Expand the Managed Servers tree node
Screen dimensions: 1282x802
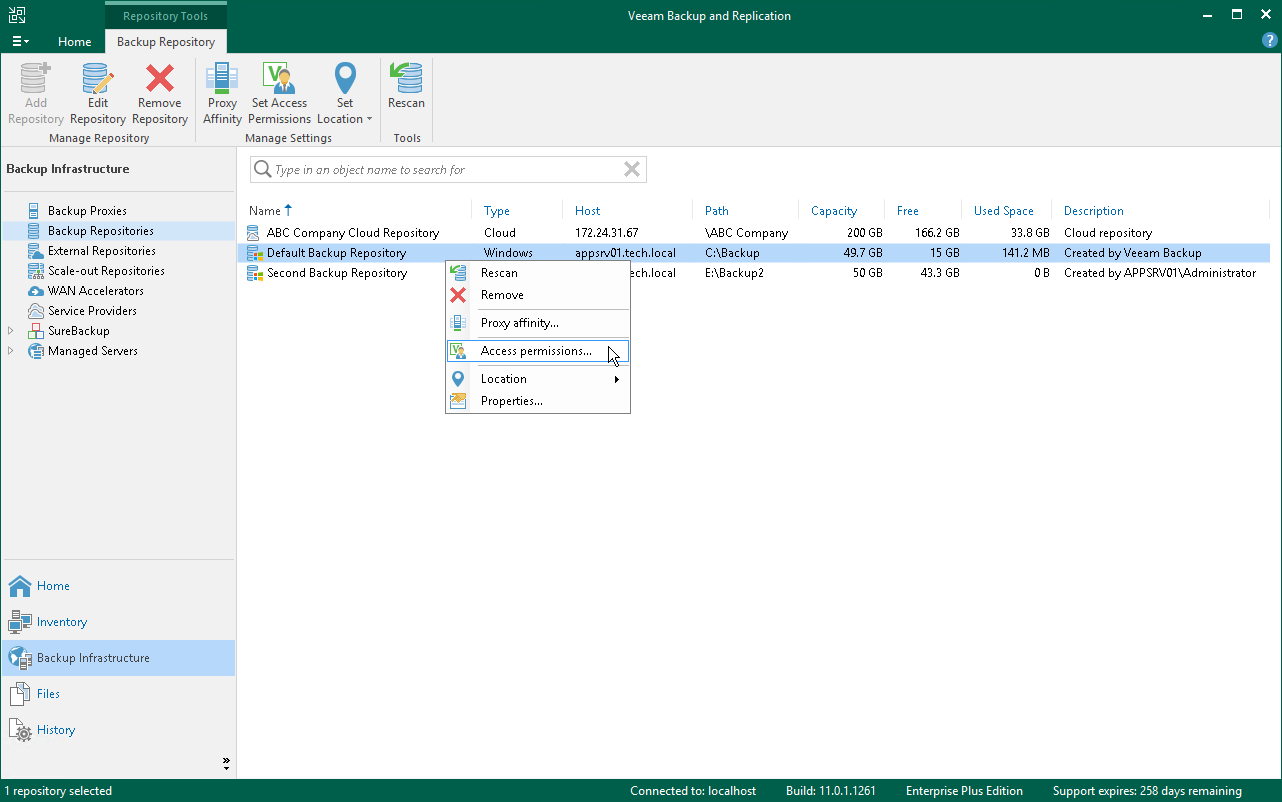(x=11, y=351)
